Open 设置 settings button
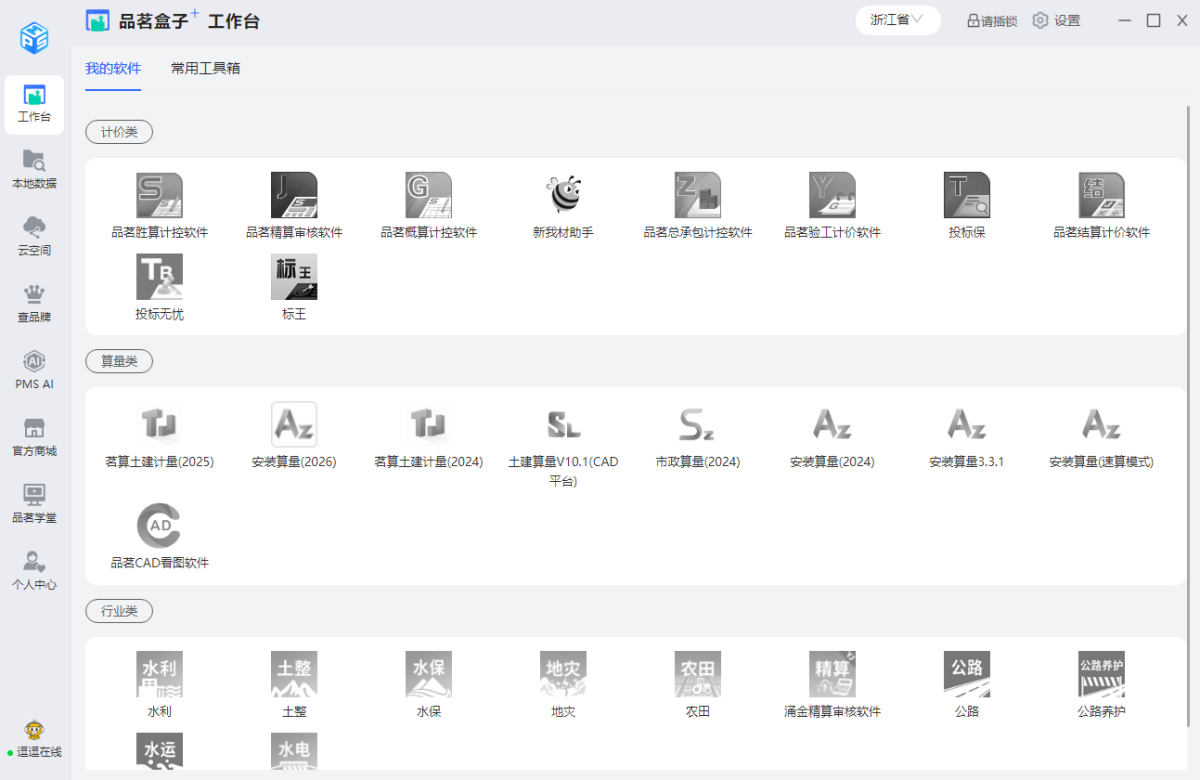The image size is (1200, 780). tap(1056, 21)
